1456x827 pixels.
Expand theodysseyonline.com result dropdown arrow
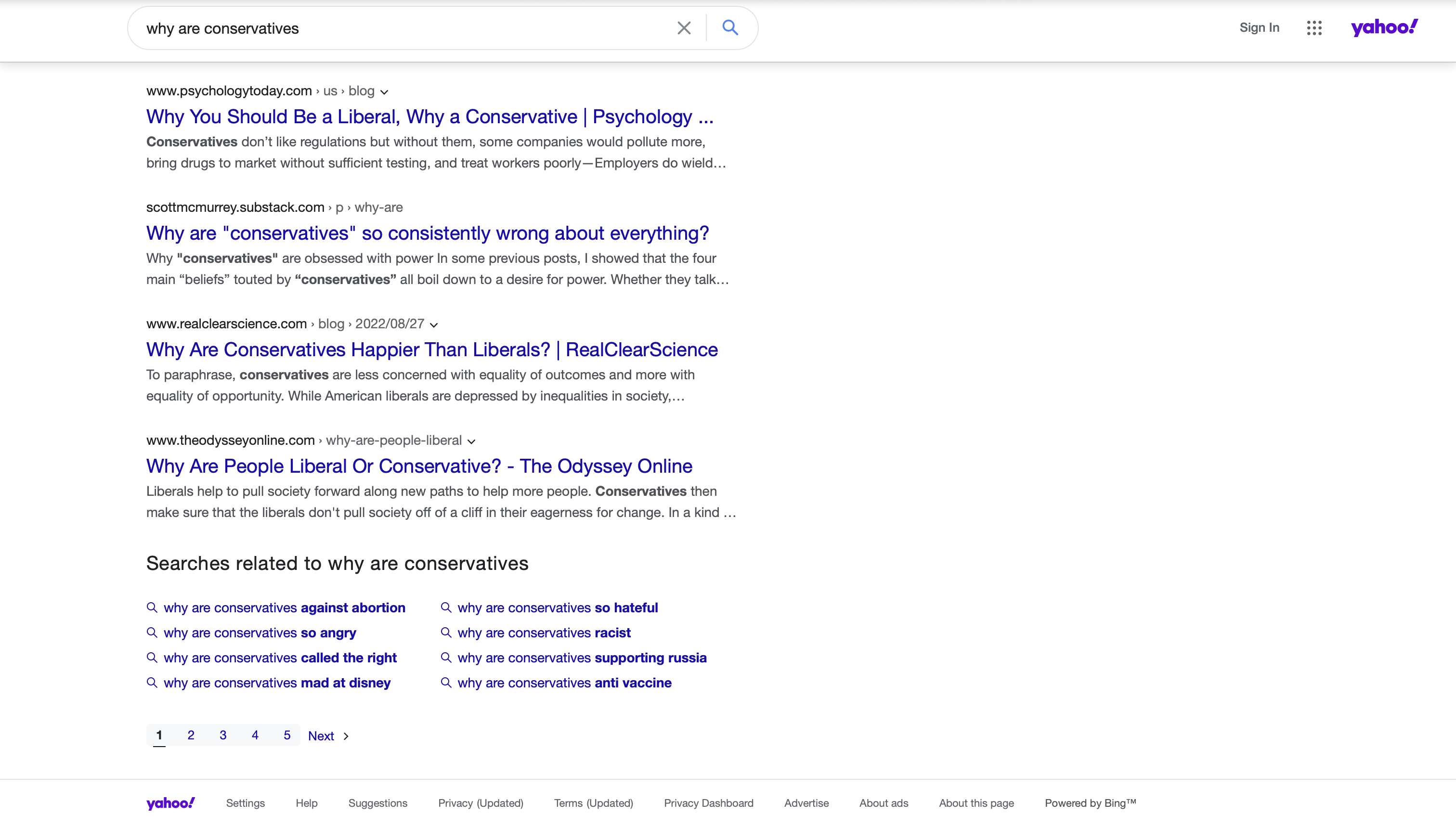[471, 441]
